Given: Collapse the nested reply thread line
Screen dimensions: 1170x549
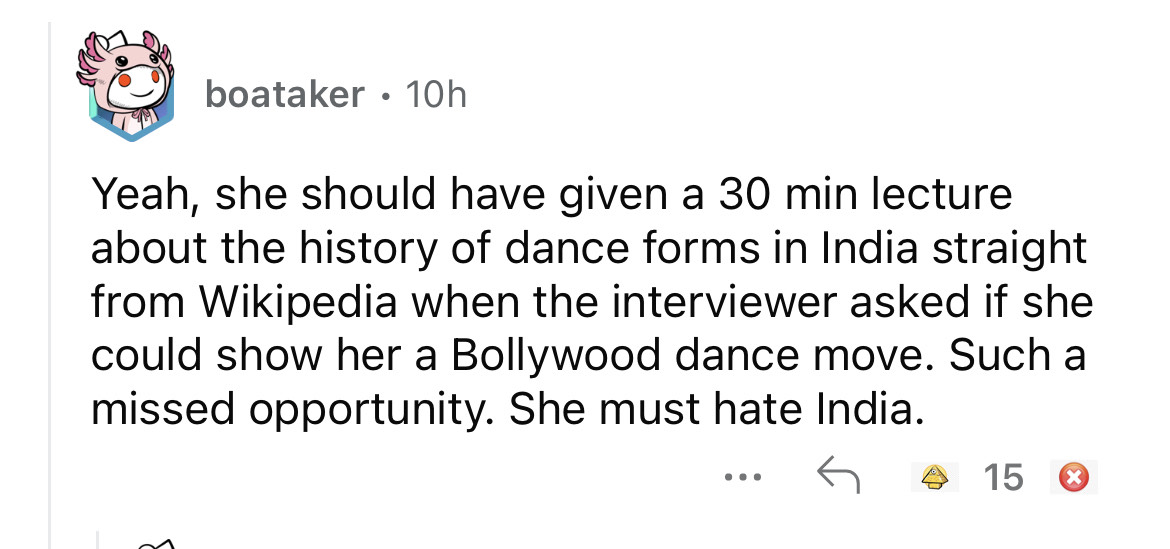Looking at the screenshot, I should [x=98, y=538].
